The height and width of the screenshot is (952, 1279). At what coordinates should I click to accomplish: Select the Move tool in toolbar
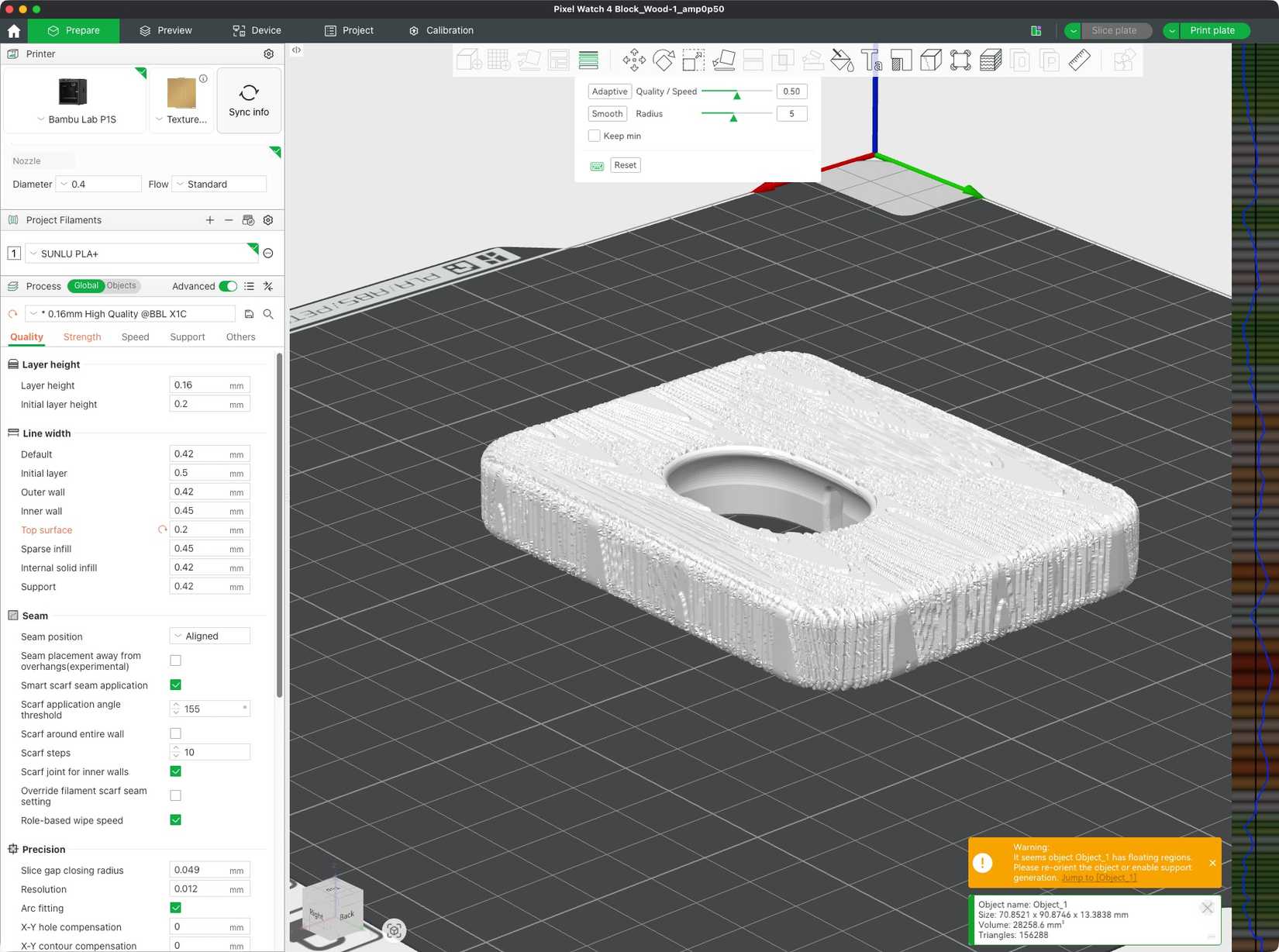pos(634,60)
